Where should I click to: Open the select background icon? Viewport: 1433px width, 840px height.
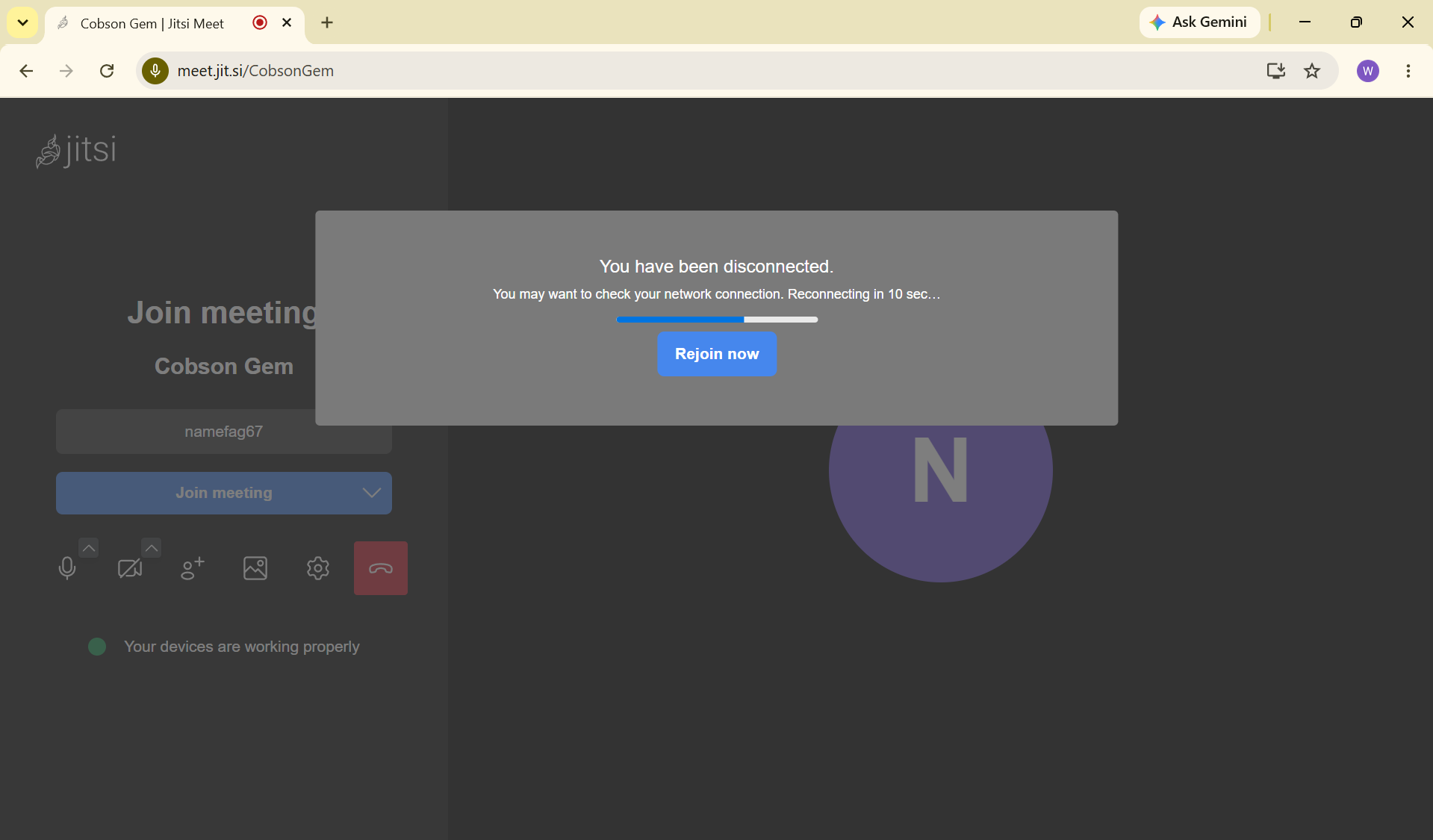click(x=255, y=568)
